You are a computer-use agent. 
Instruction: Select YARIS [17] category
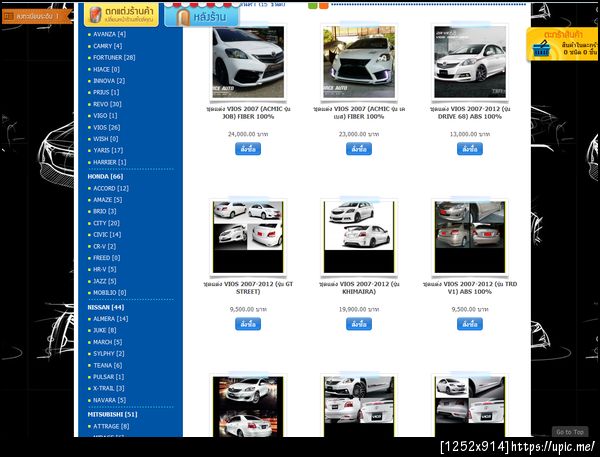point(108,150)
